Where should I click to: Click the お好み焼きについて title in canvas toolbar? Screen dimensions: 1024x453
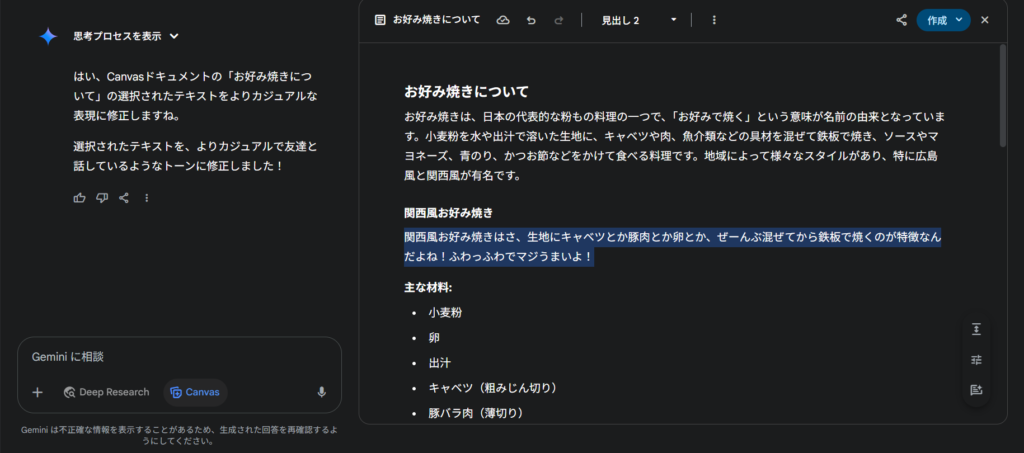coord(436,20)
